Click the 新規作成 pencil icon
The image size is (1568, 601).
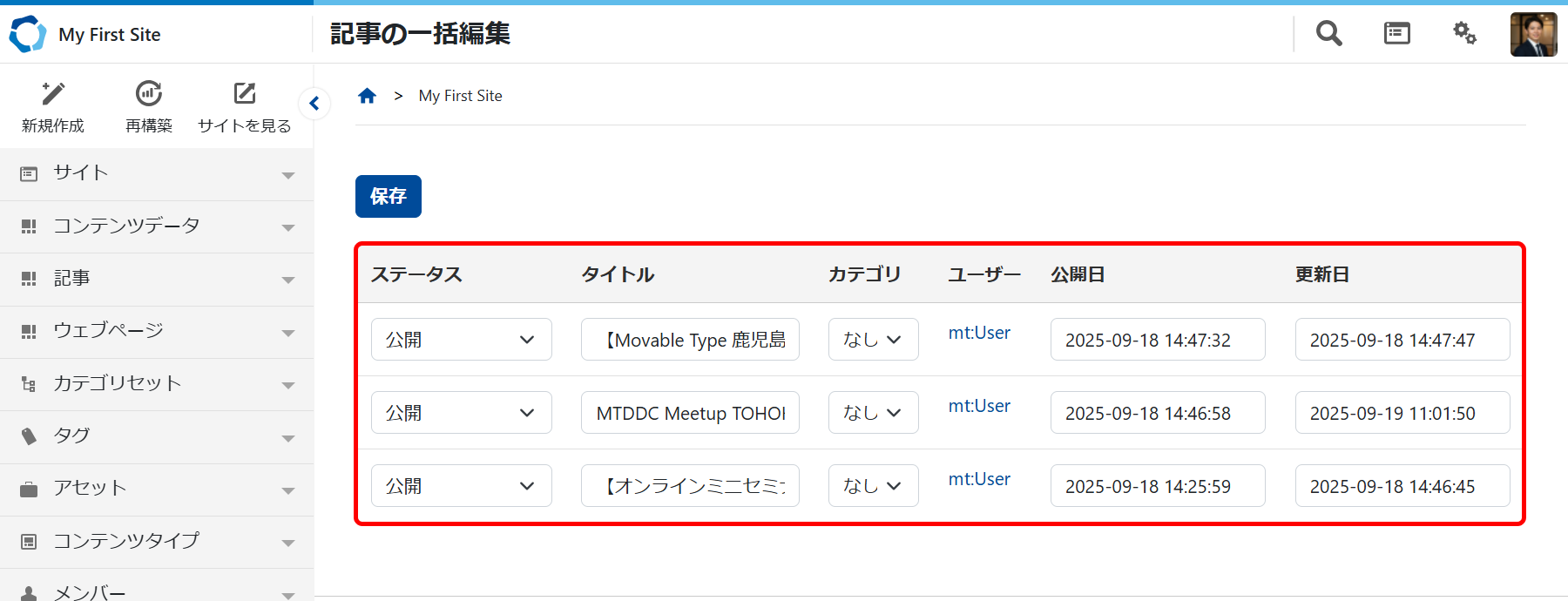[53, 94]
